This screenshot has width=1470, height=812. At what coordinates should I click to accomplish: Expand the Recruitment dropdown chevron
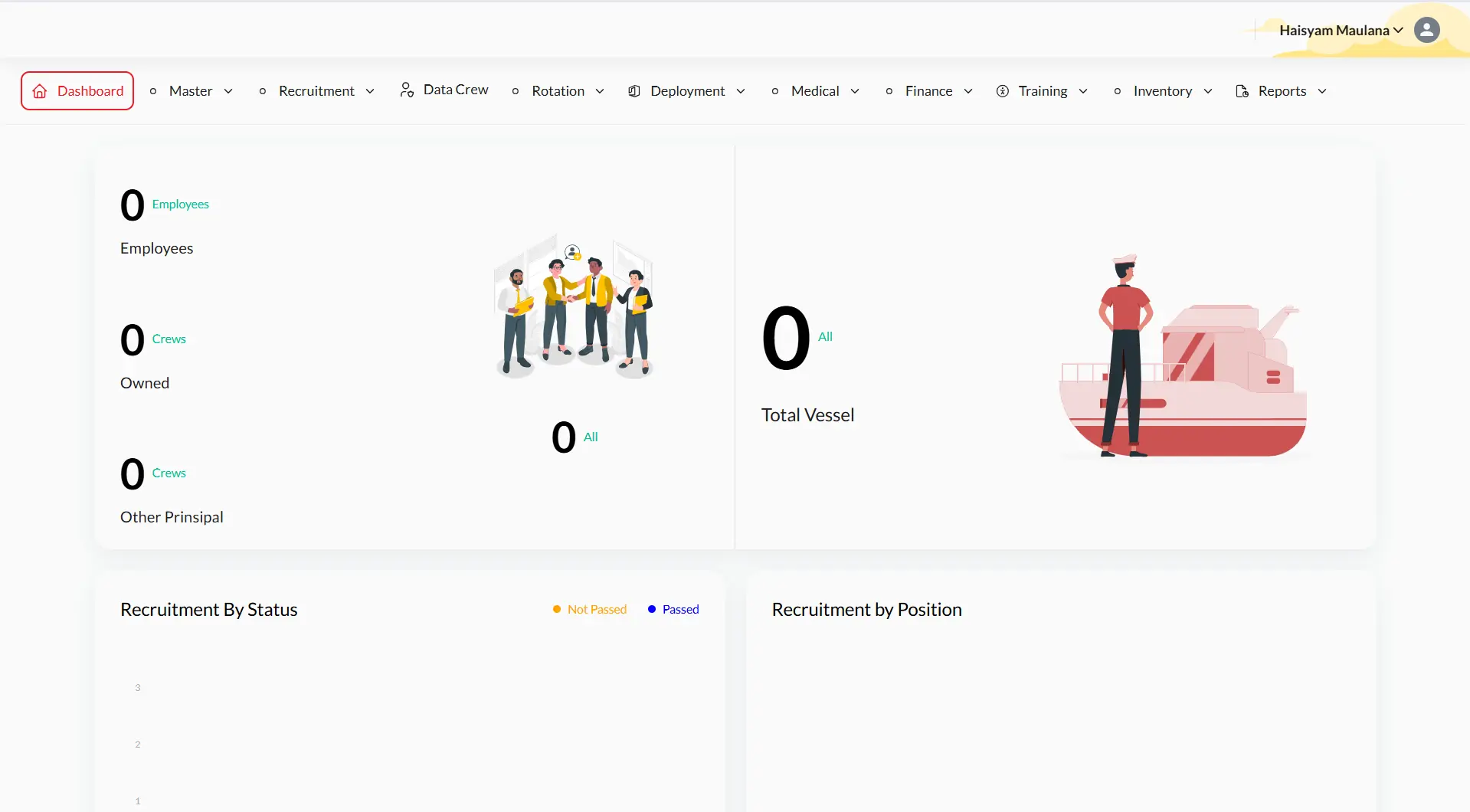(370, 91)
